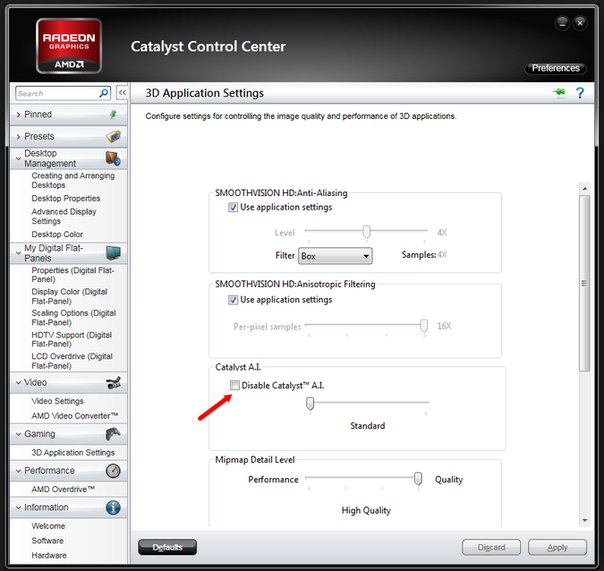The image size is (604, 571).
Task: Click in the Search input field
Action: point(58,93)
